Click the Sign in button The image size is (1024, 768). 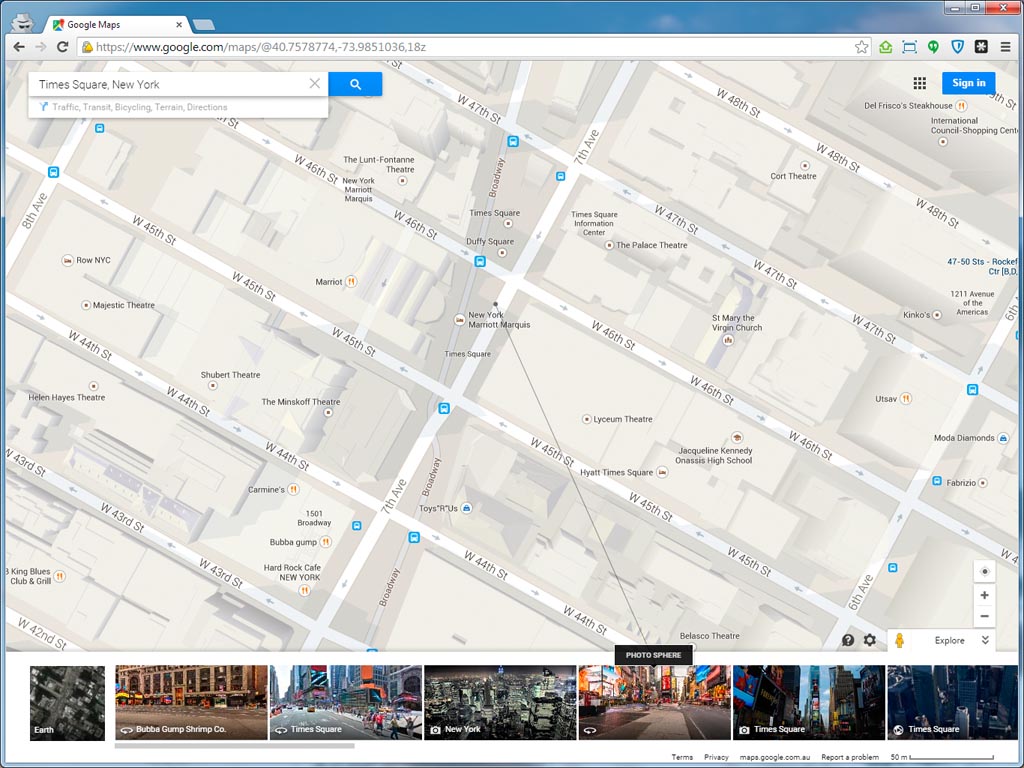point(968,84)
